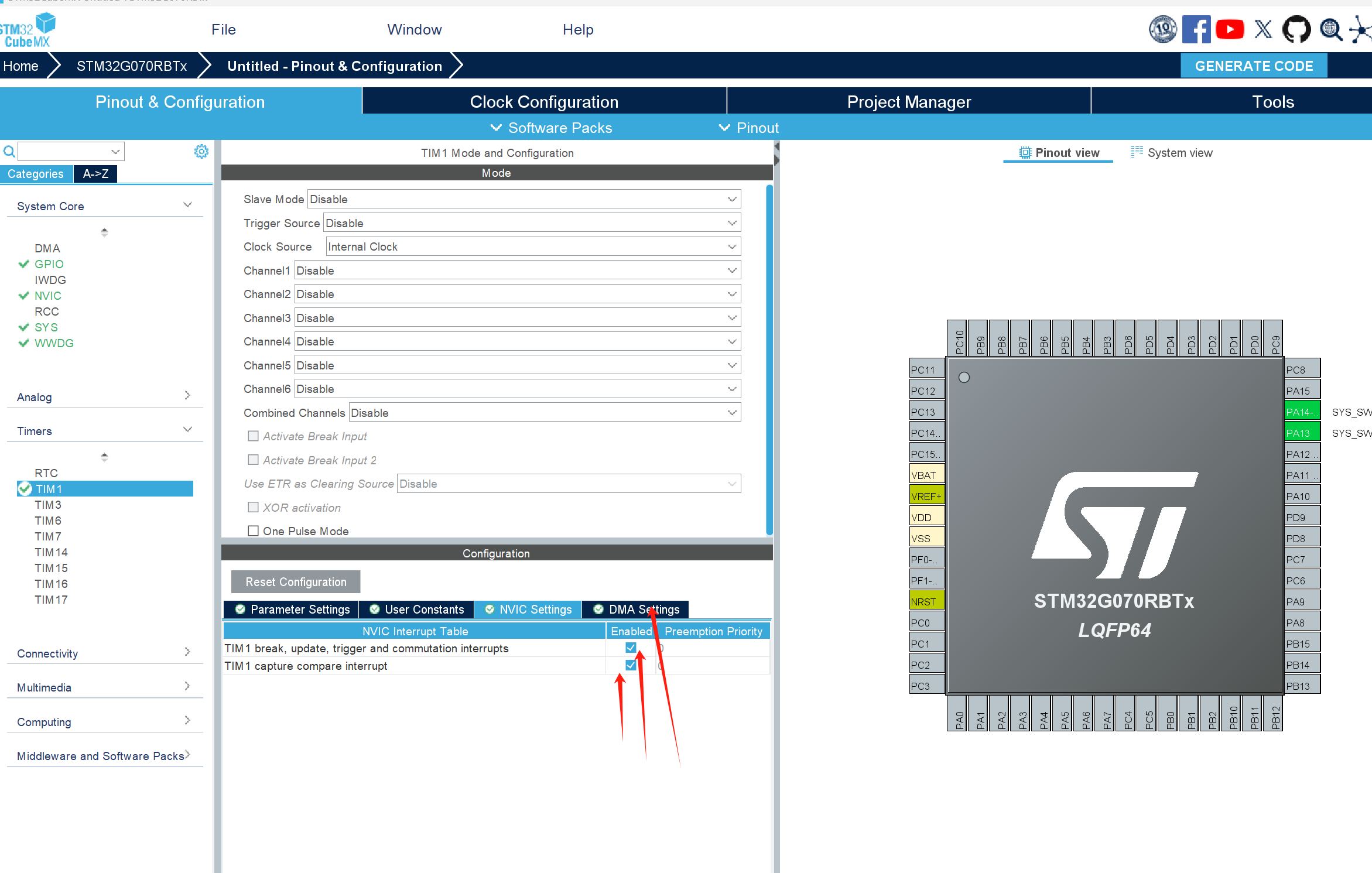
Task: Click the GENERATE CODE button
Action: pos(1253,66)
